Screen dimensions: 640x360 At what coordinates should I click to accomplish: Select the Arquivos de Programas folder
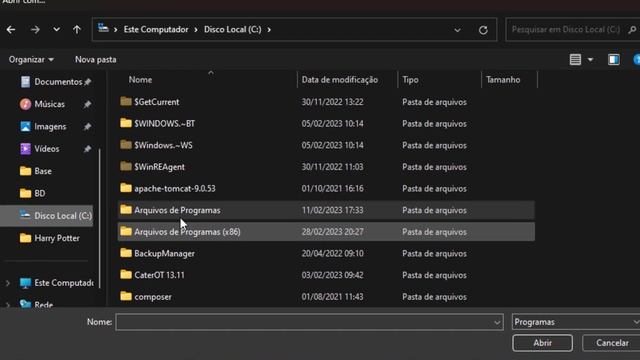326,210
